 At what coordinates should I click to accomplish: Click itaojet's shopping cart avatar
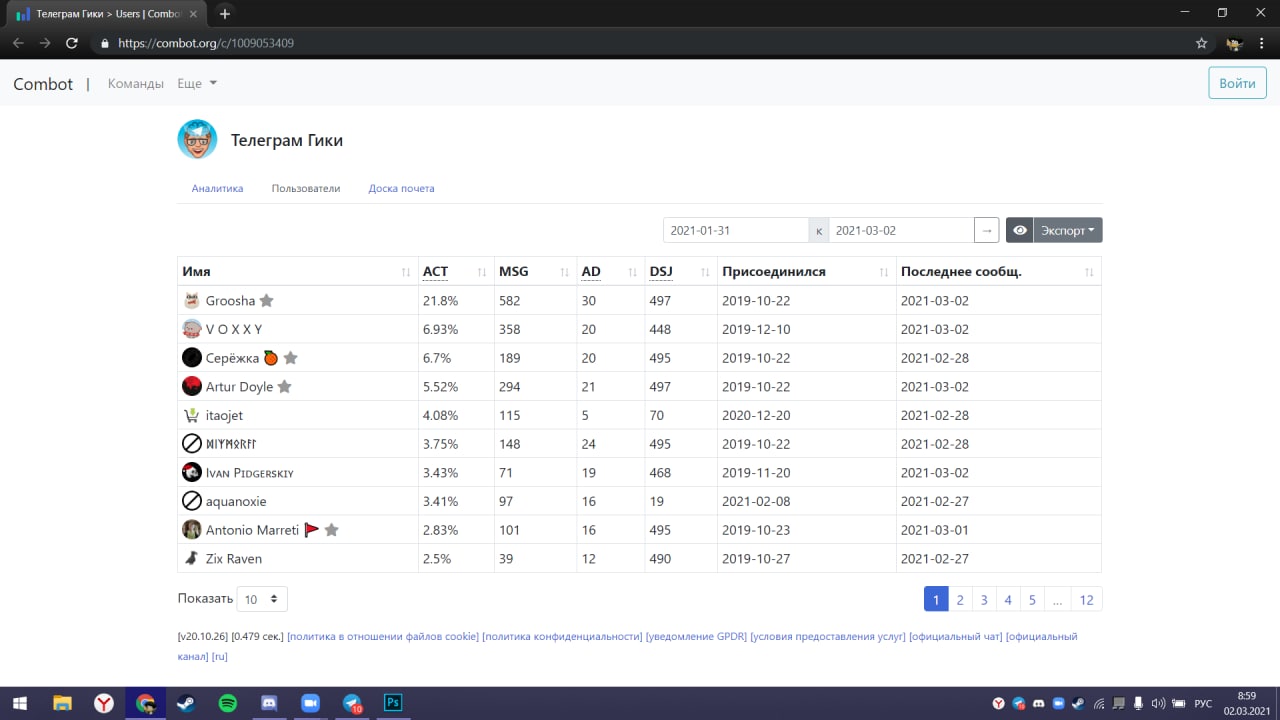[192, 415]
